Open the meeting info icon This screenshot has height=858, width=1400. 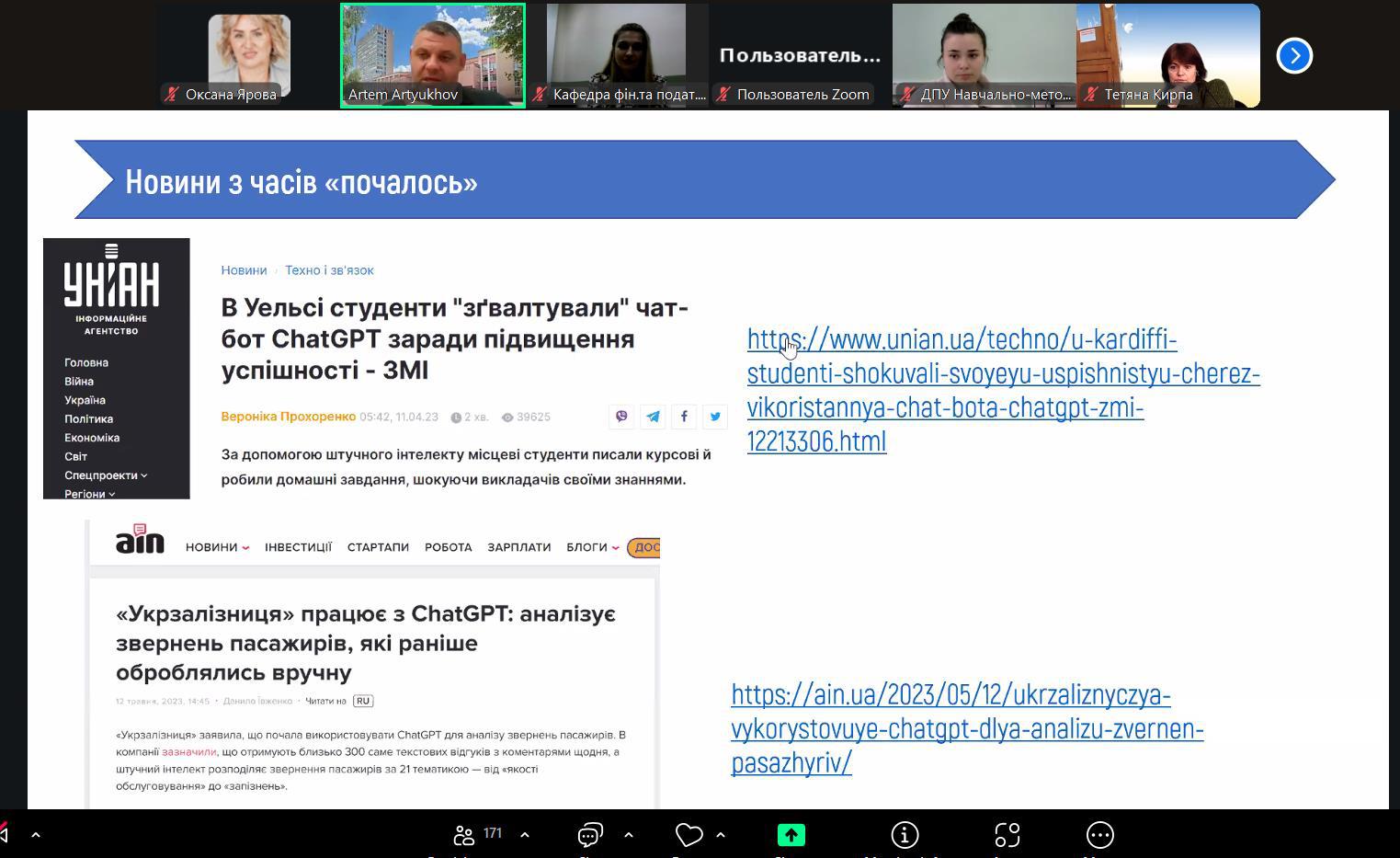click(x=905, y=834)
